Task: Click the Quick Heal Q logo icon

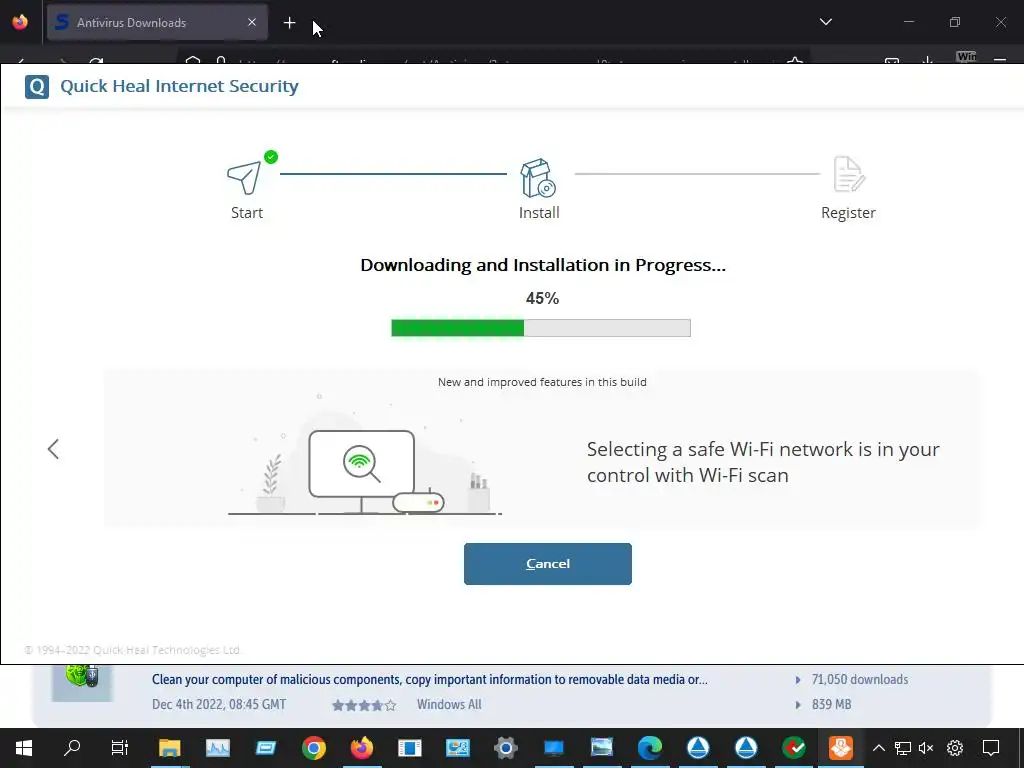Action: pos(37,86)
